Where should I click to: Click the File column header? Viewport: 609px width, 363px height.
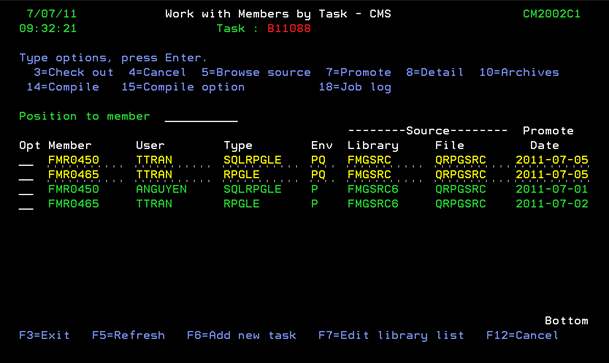(x=449, y=145)
